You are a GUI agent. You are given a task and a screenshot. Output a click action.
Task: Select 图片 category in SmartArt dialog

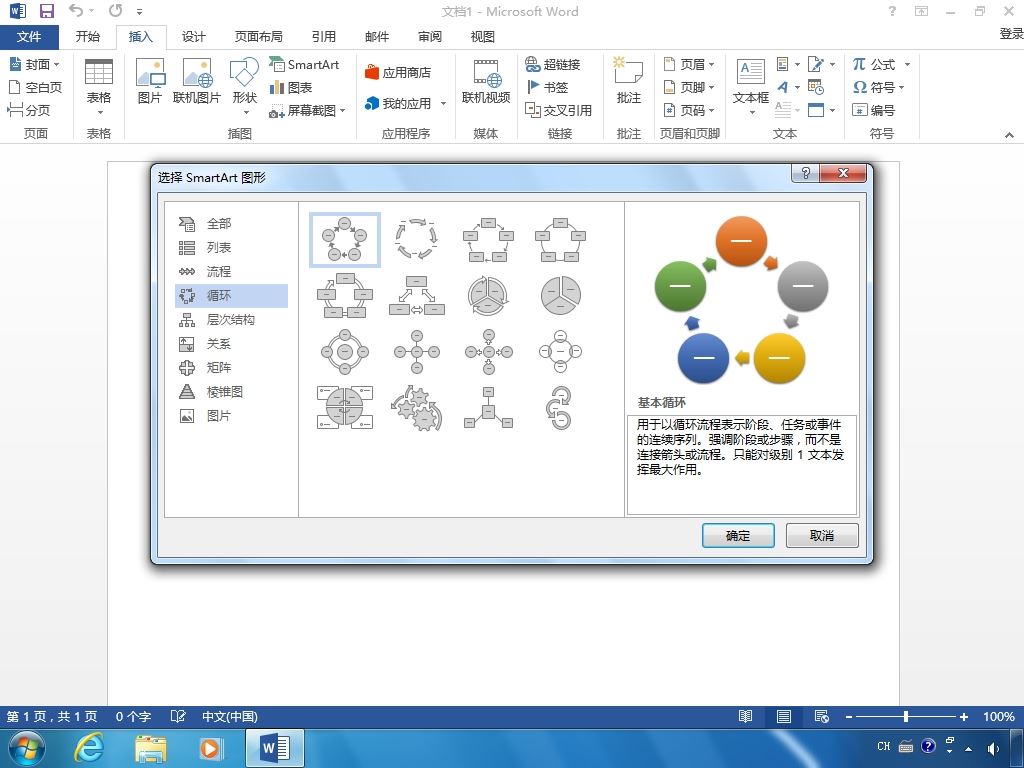(x=231, y=415)
